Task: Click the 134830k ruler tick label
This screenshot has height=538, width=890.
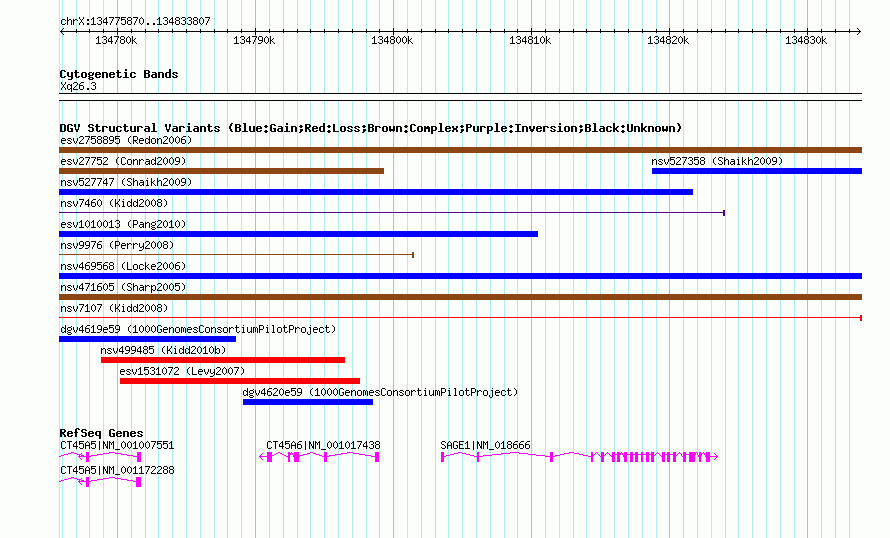Action: pos(806,40)
